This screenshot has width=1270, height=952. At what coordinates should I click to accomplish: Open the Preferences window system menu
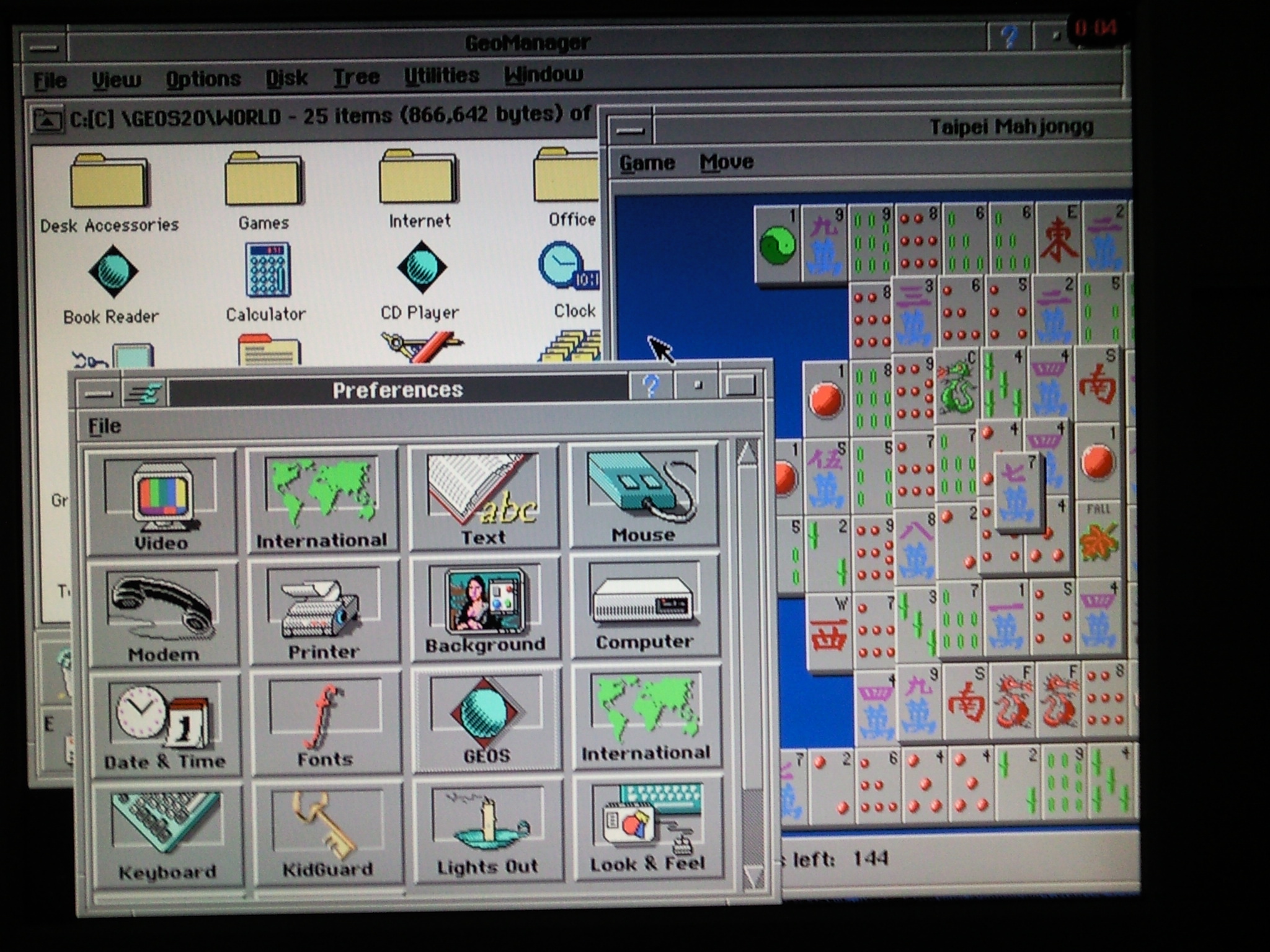pos(99,393)
